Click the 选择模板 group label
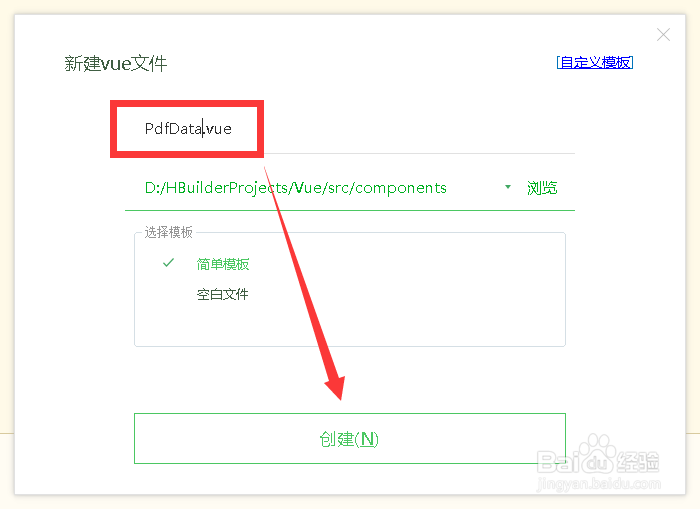 [168, 232]
